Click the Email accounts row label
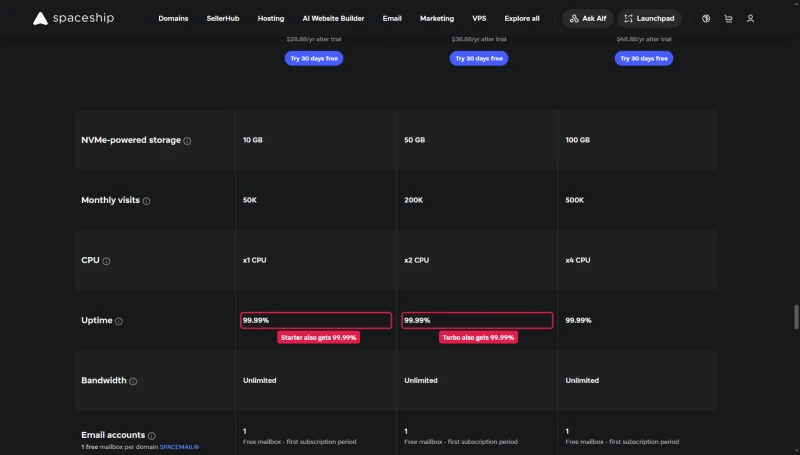The width and height of the screenshot is (800, 455). 113,435
